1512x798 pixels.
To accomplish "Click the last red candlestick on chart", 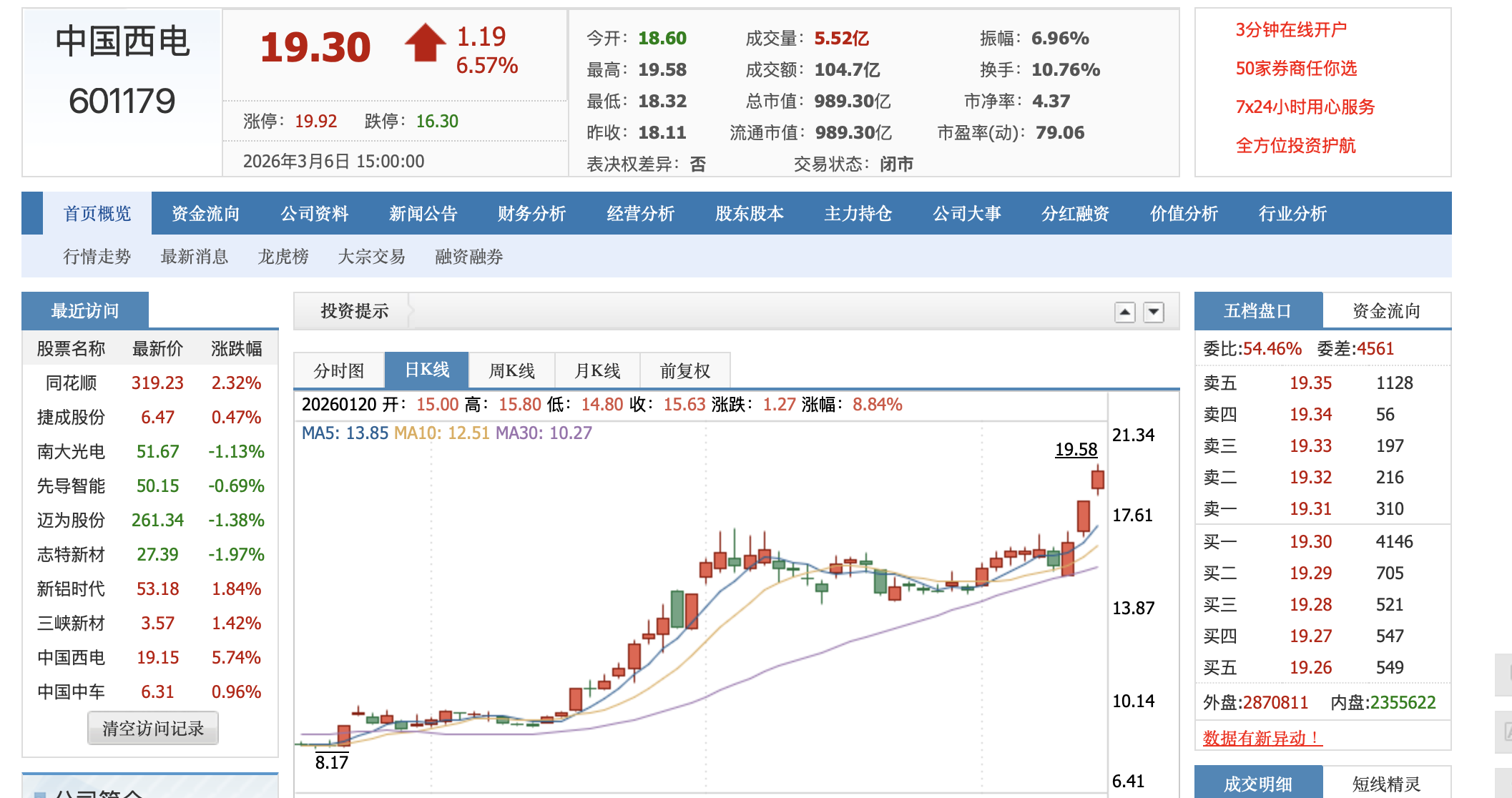I will [1098, 479].
